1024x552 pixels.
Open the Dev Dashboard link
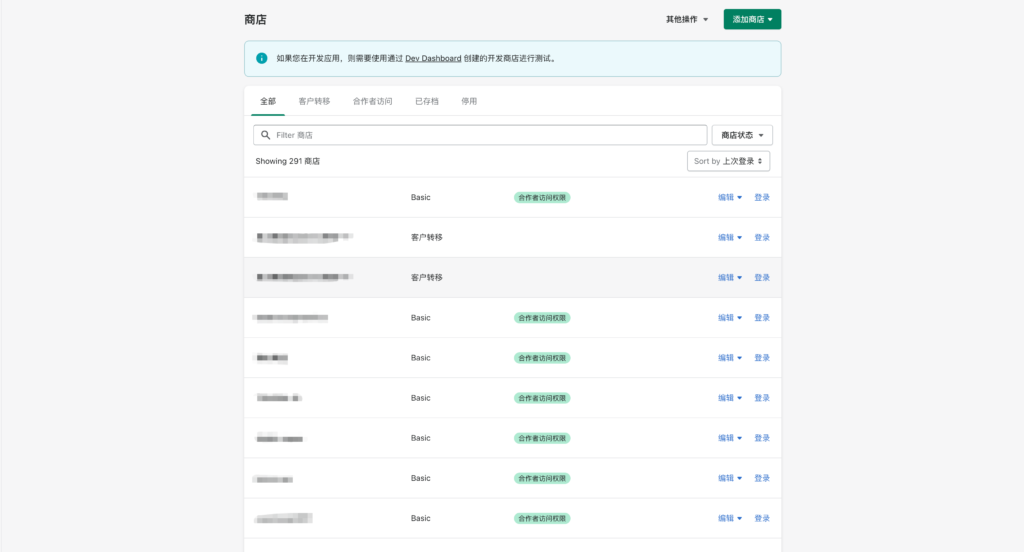433,58
